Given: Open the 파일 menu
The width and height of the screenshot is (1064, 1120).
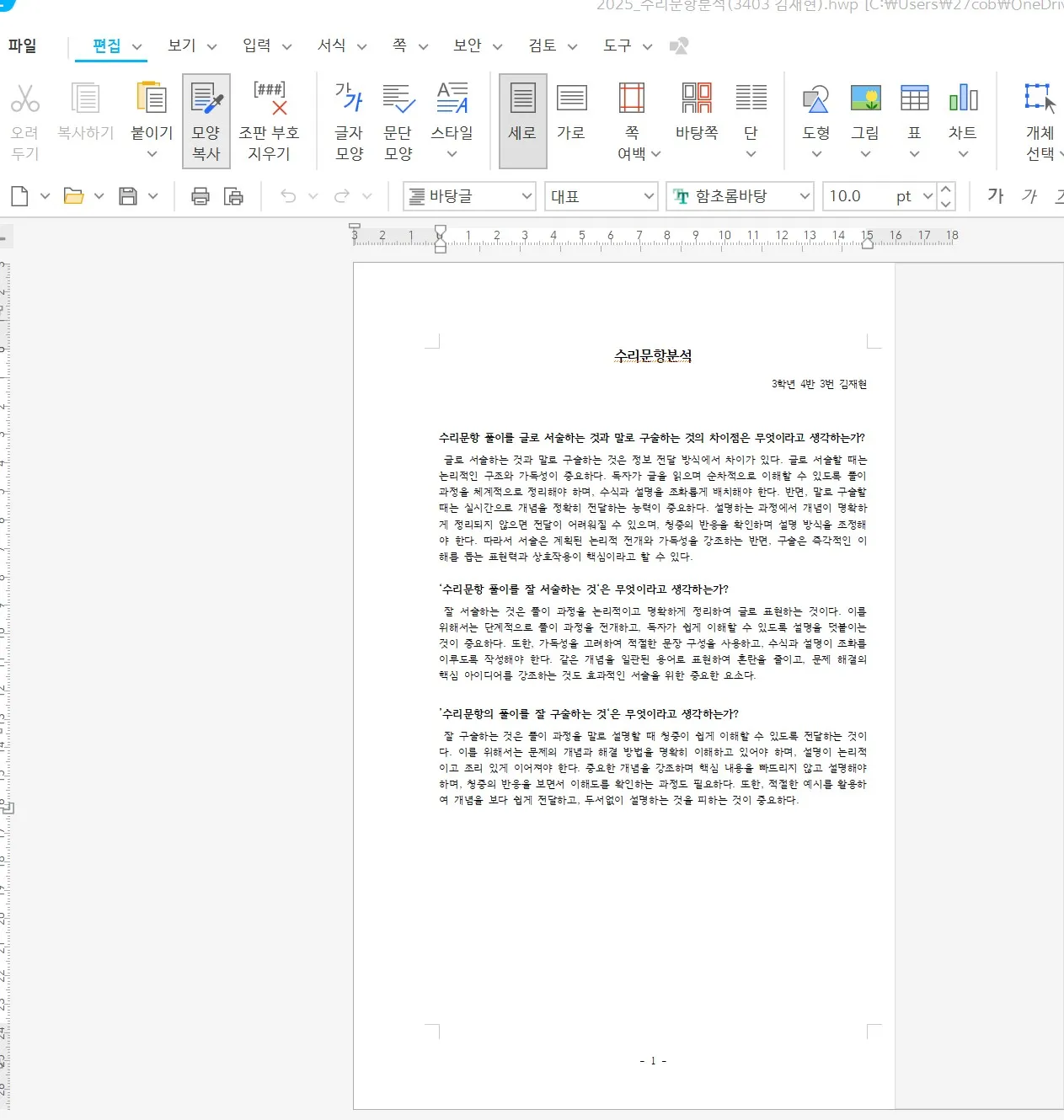Looking at the screenshot, I should [23, 46].
